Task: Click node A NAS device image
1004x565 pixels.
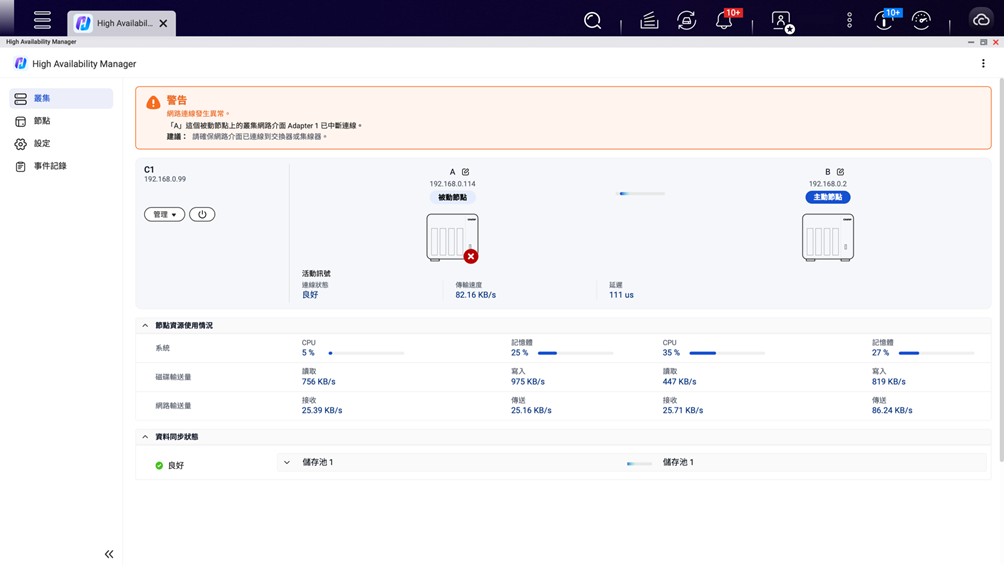Action: 451,237
